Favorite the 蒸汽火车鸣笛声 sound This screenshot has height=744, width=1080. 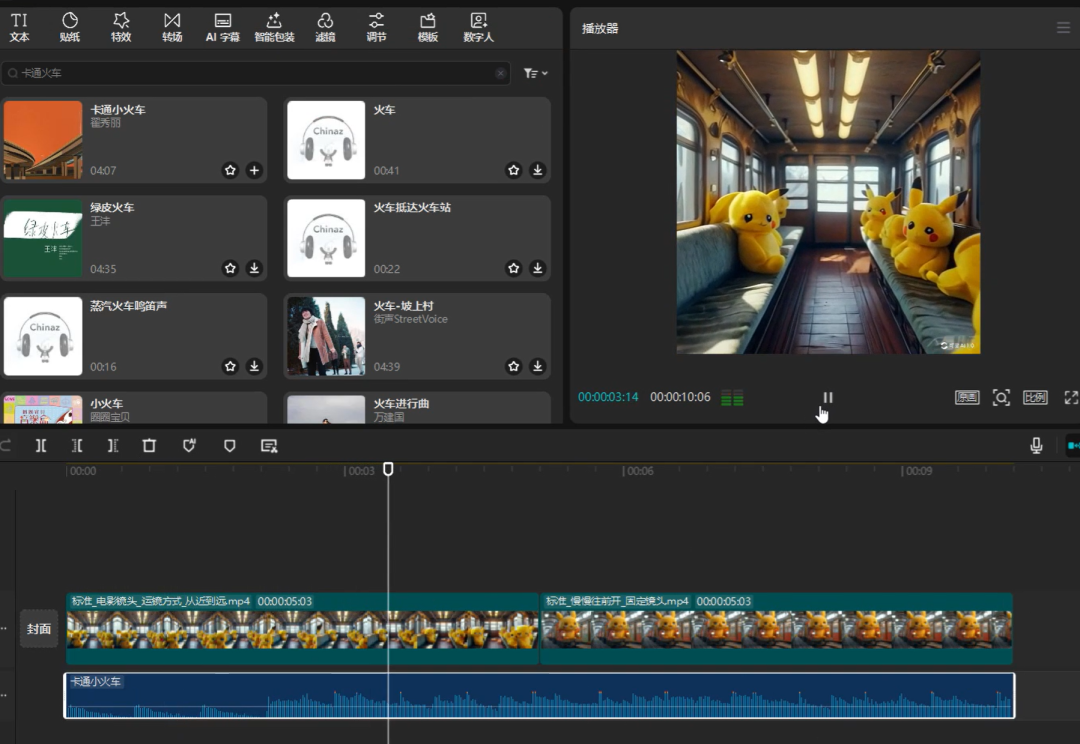point(230,366)
